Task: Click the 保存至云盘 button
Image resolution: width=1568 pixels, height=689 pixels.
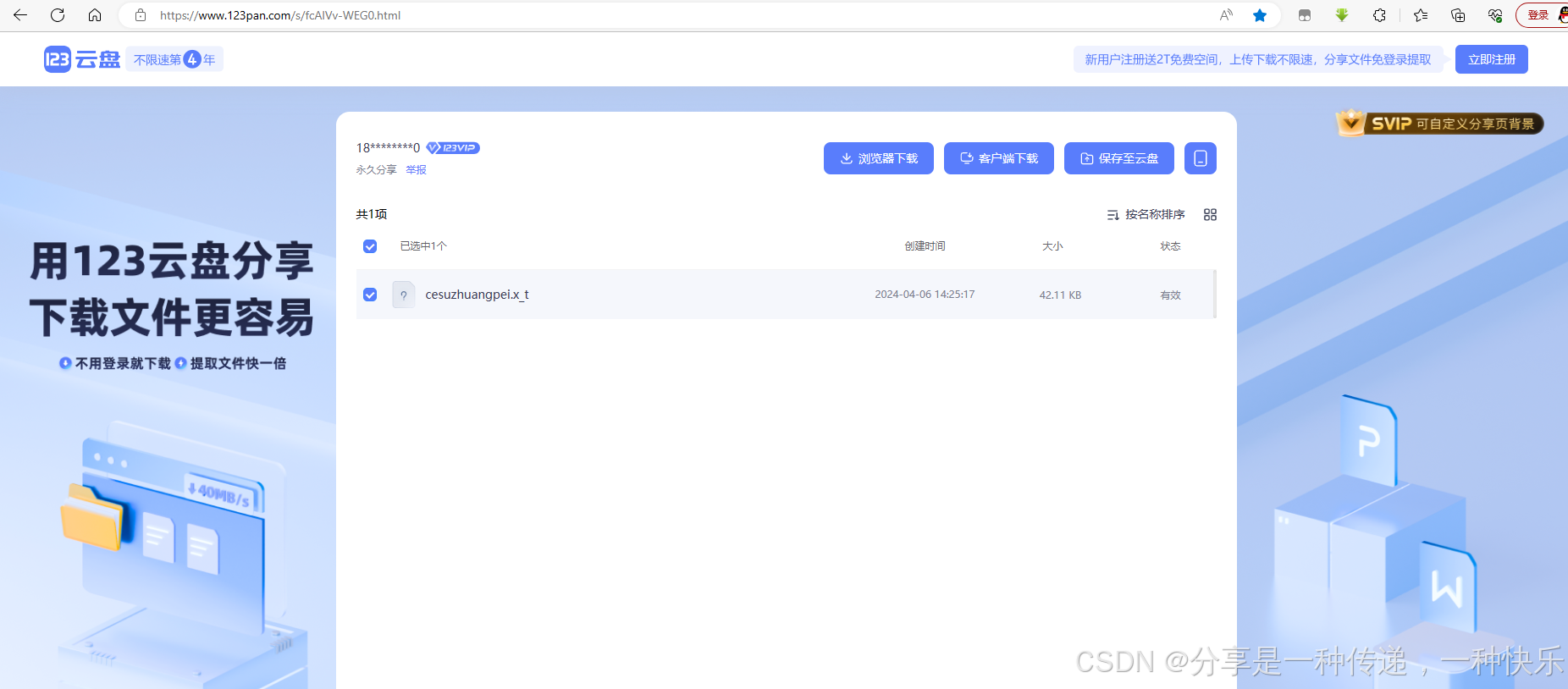Action: click(x=1119, y=158)
